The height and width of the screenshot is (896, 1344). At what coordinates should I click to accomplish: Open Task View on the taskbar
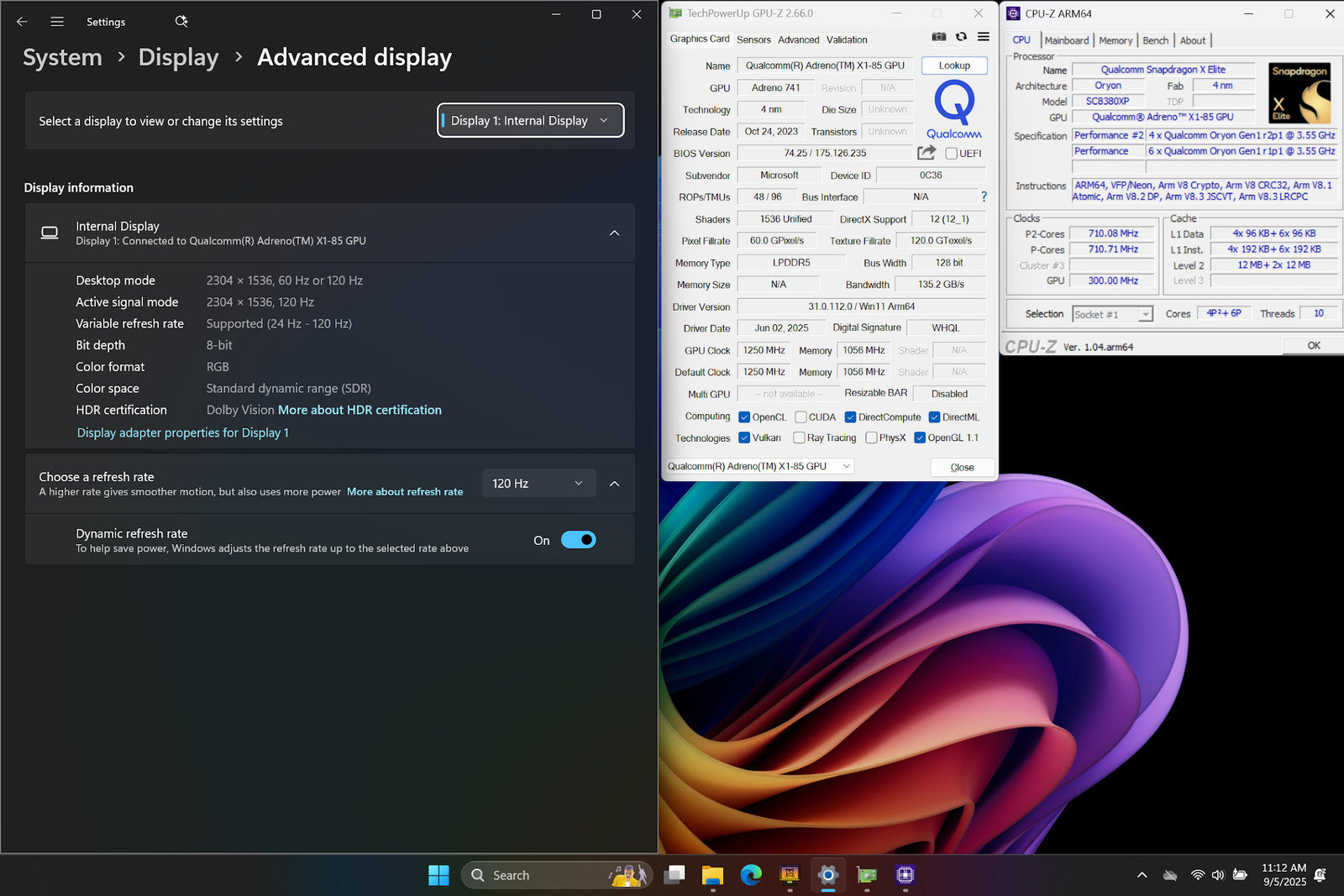[x=675, y=875]
